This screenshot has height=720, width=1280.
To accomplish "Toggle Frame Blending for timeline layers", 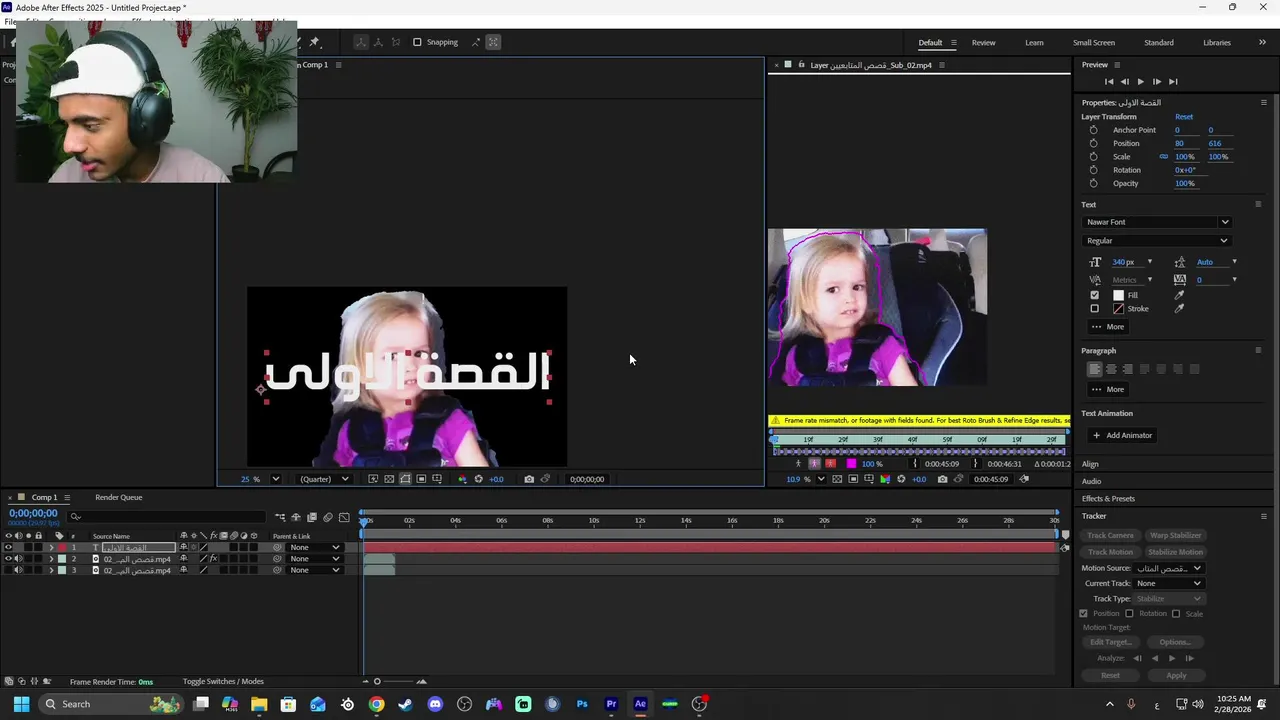I will tap(311, 517).
